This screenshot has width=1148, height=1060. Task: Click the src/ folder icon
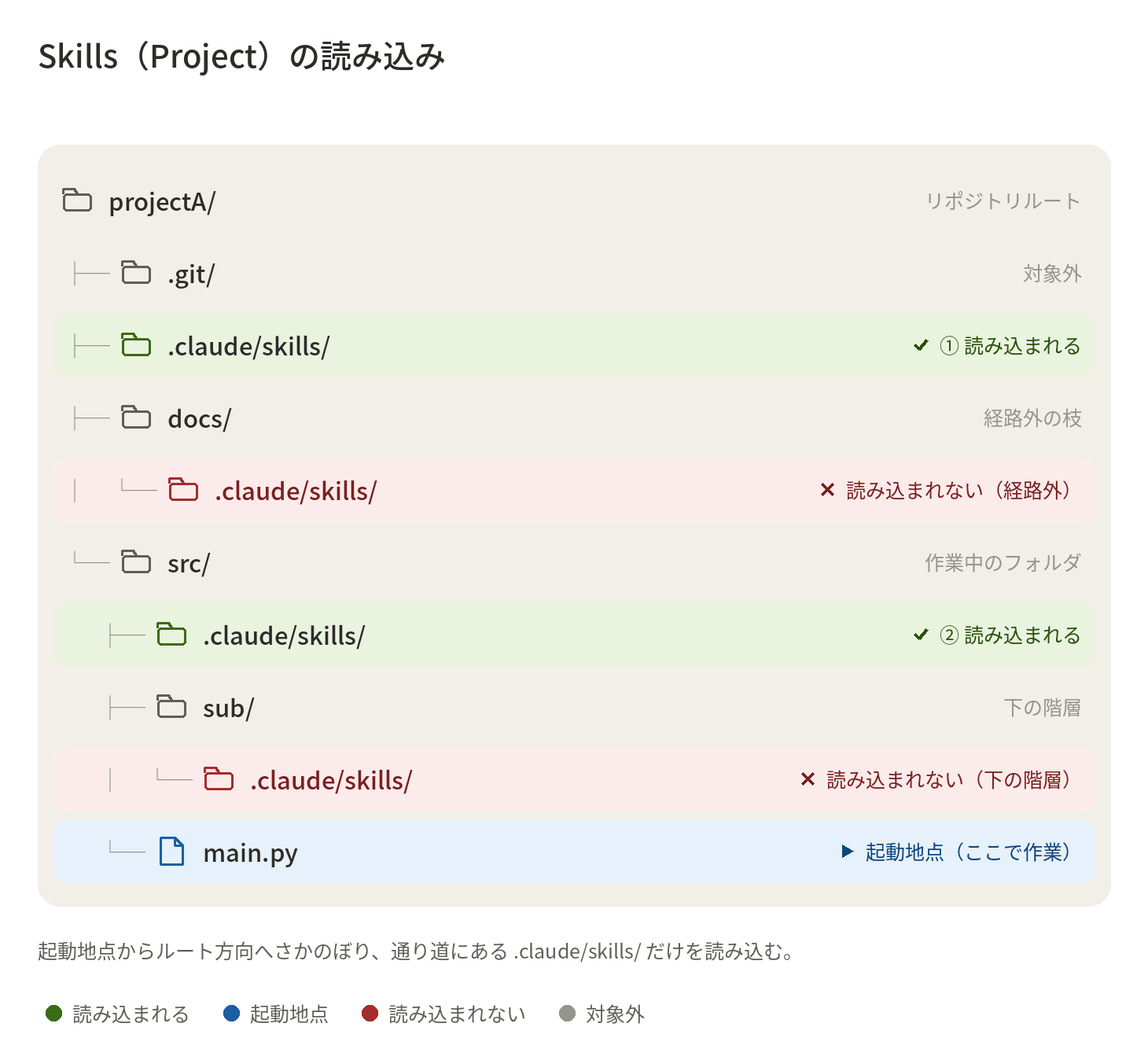click(136, 562)
